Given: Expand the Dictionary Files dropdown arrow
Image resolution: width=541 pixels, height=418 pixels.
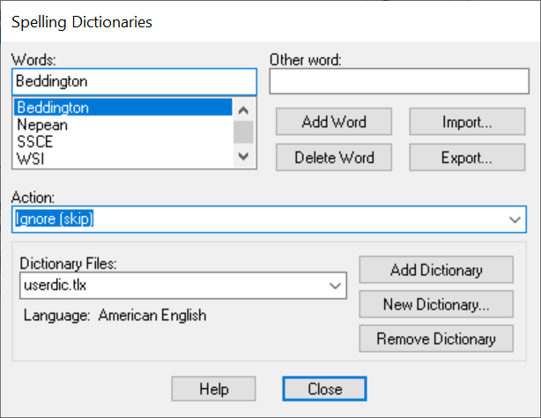Looking at the screenshot, I should click(335, 286).
